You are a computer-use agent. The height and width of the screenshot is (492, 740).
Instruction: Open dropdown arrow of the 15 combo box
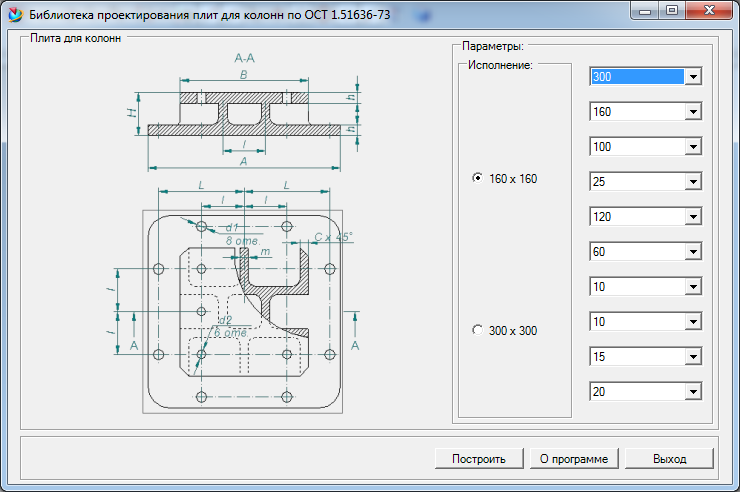point(693,357)
